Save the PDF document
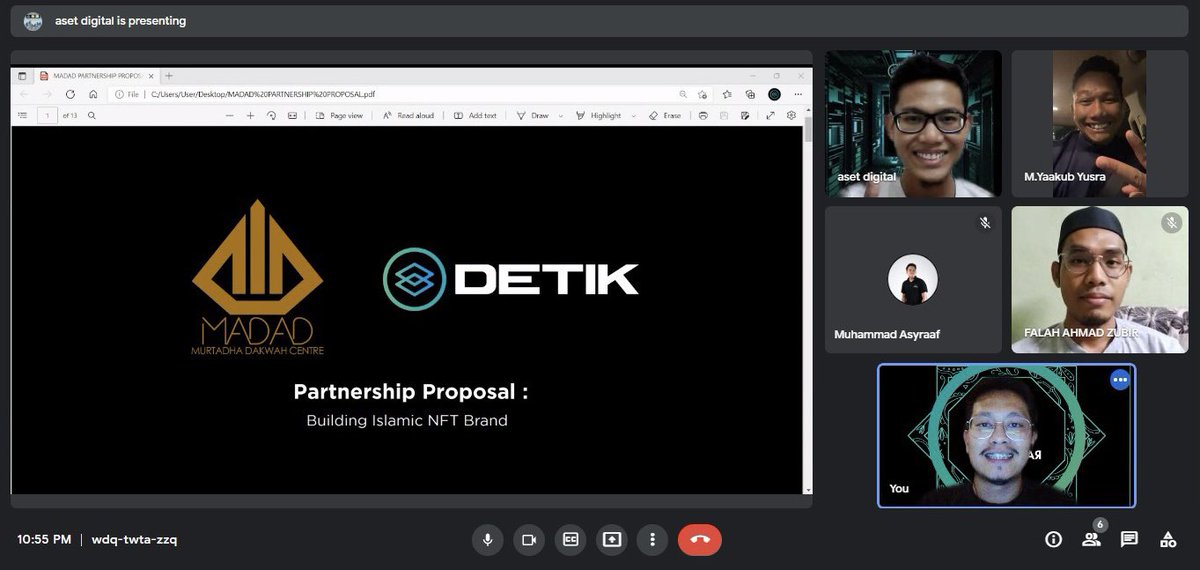Viewport: 1200px width, 570px height. click(724, 116)
